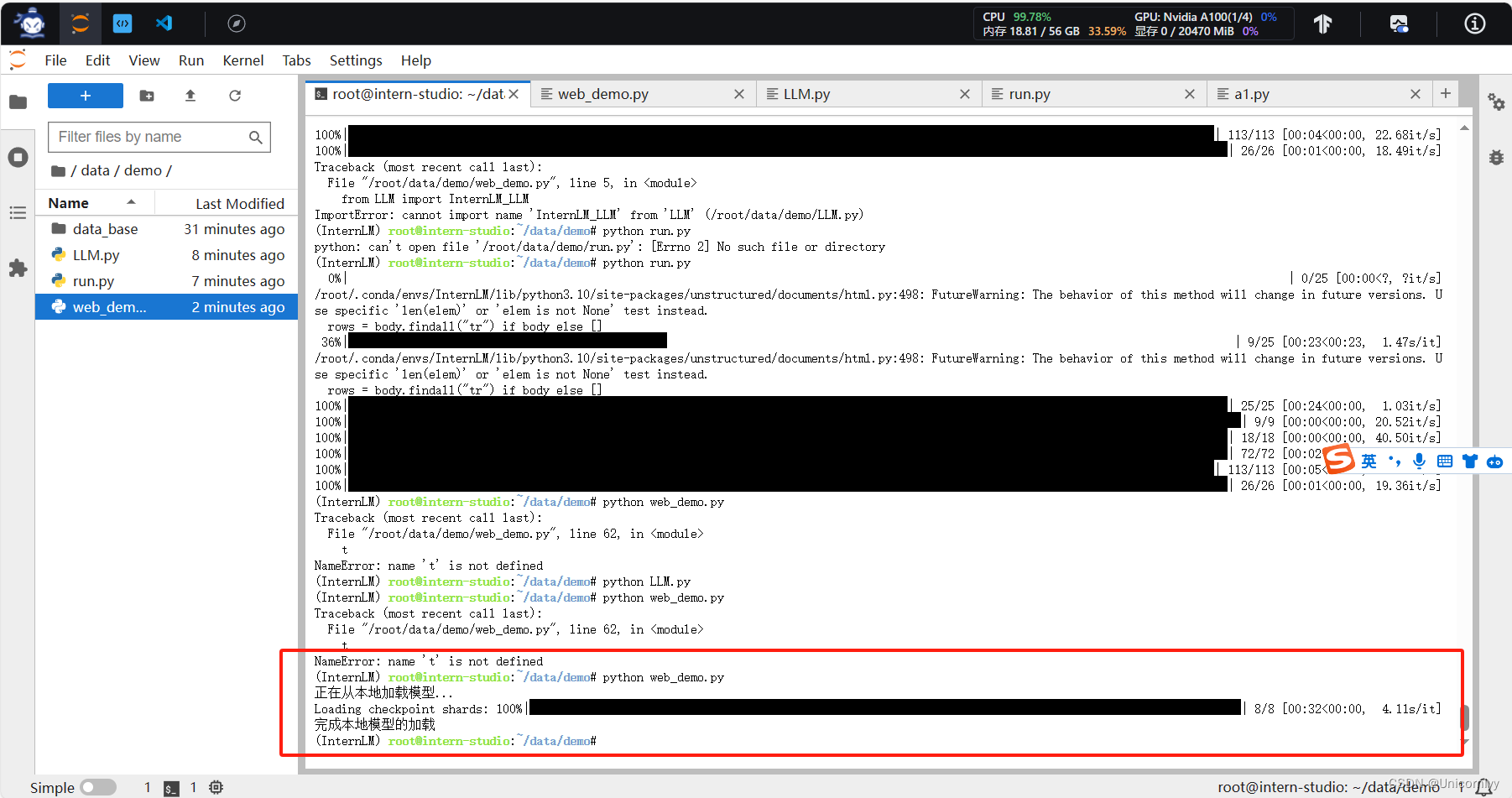
Task: Click the InternStudio logo avatar
Action: coord(32,23)
